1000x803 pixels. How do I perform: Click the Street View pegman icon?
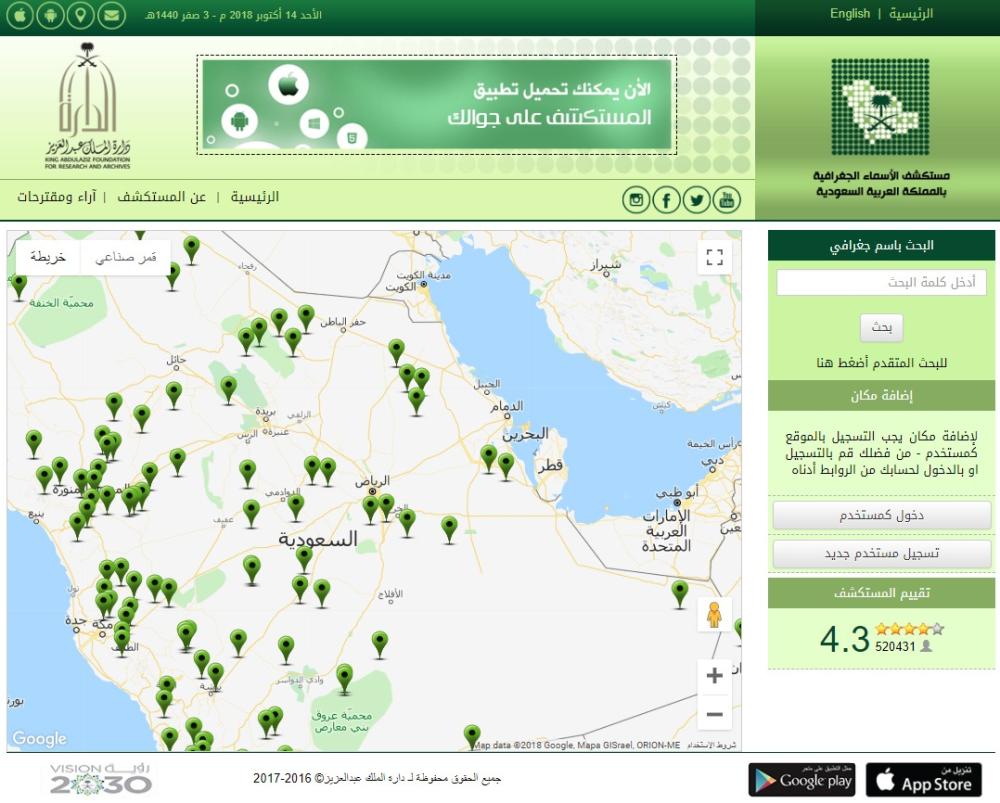714,615
